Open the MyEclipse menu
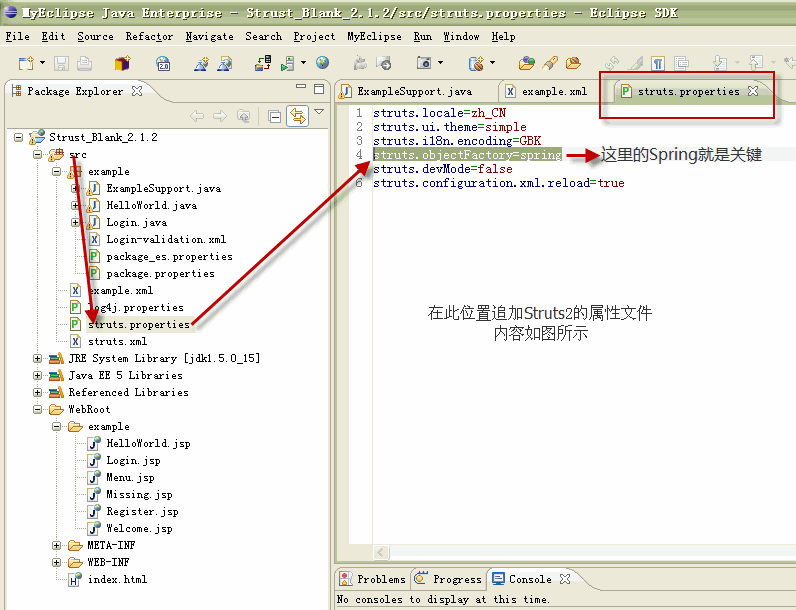The height and width of the screenshot is (610, 796). [374, 37]
